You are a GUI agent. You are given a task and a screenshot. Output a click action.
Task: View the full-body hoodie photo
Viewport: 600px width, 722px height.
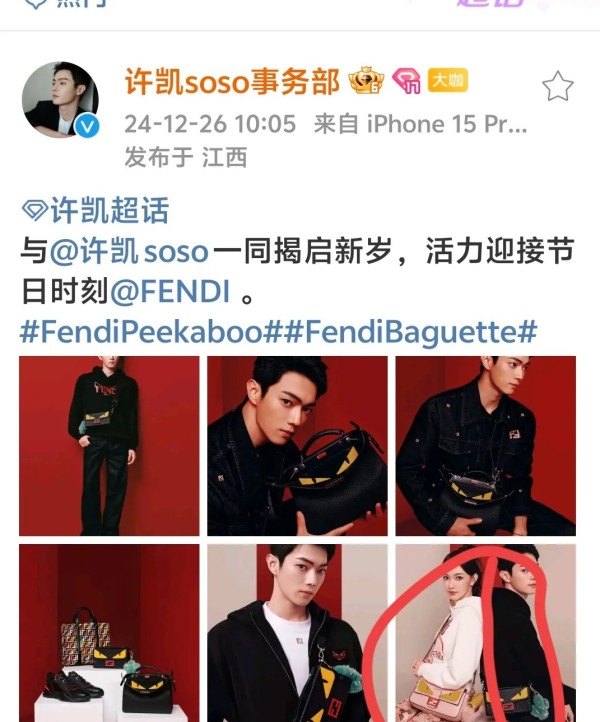pyautogui.click(x=109, y=446)
